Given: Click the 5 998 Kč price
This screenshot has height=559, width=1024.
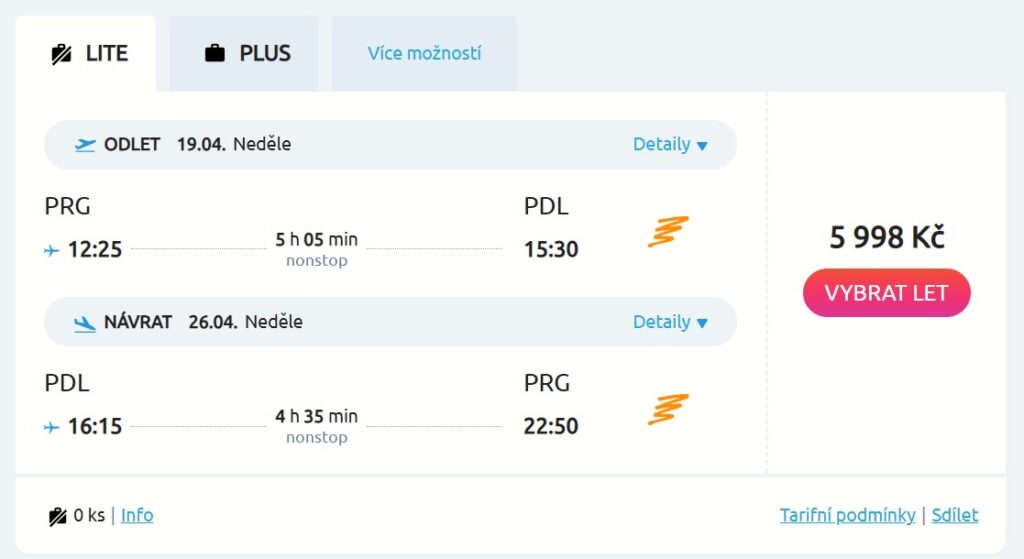Looking at the screenshot, I should pos(886,238).
